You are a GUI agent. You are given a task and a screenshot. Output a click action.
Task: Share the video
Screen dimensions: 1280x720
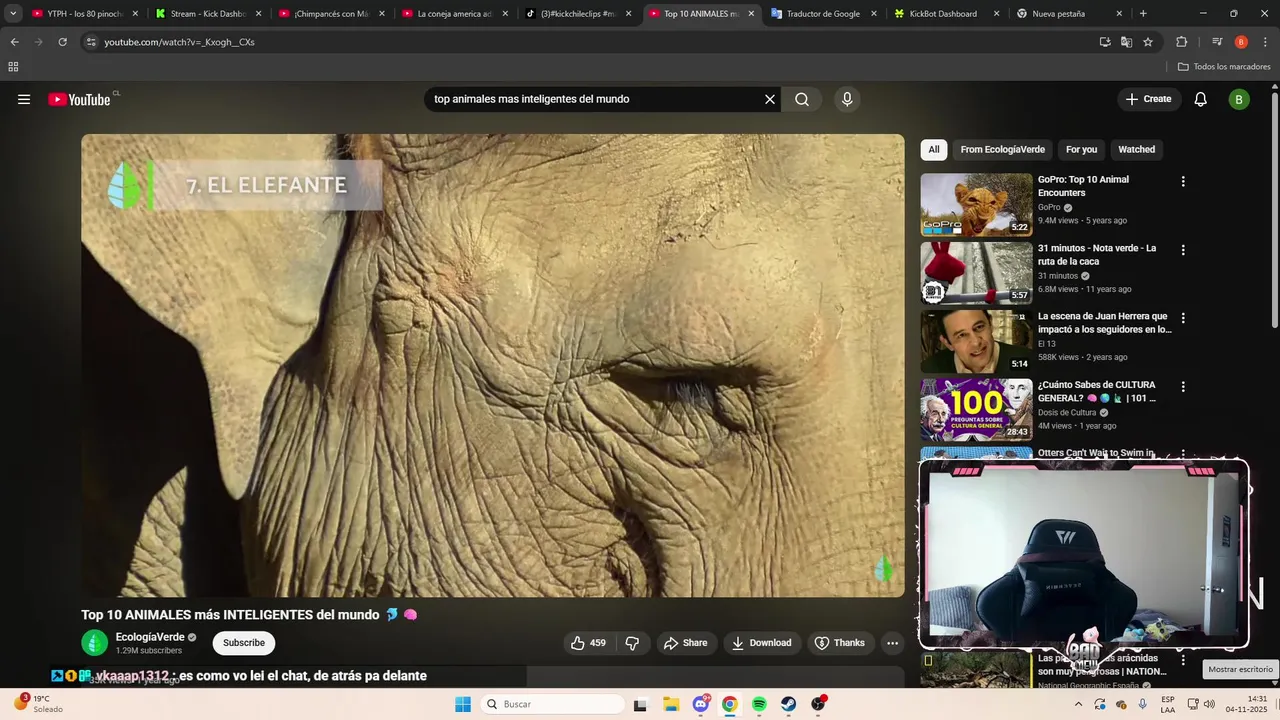685,643
